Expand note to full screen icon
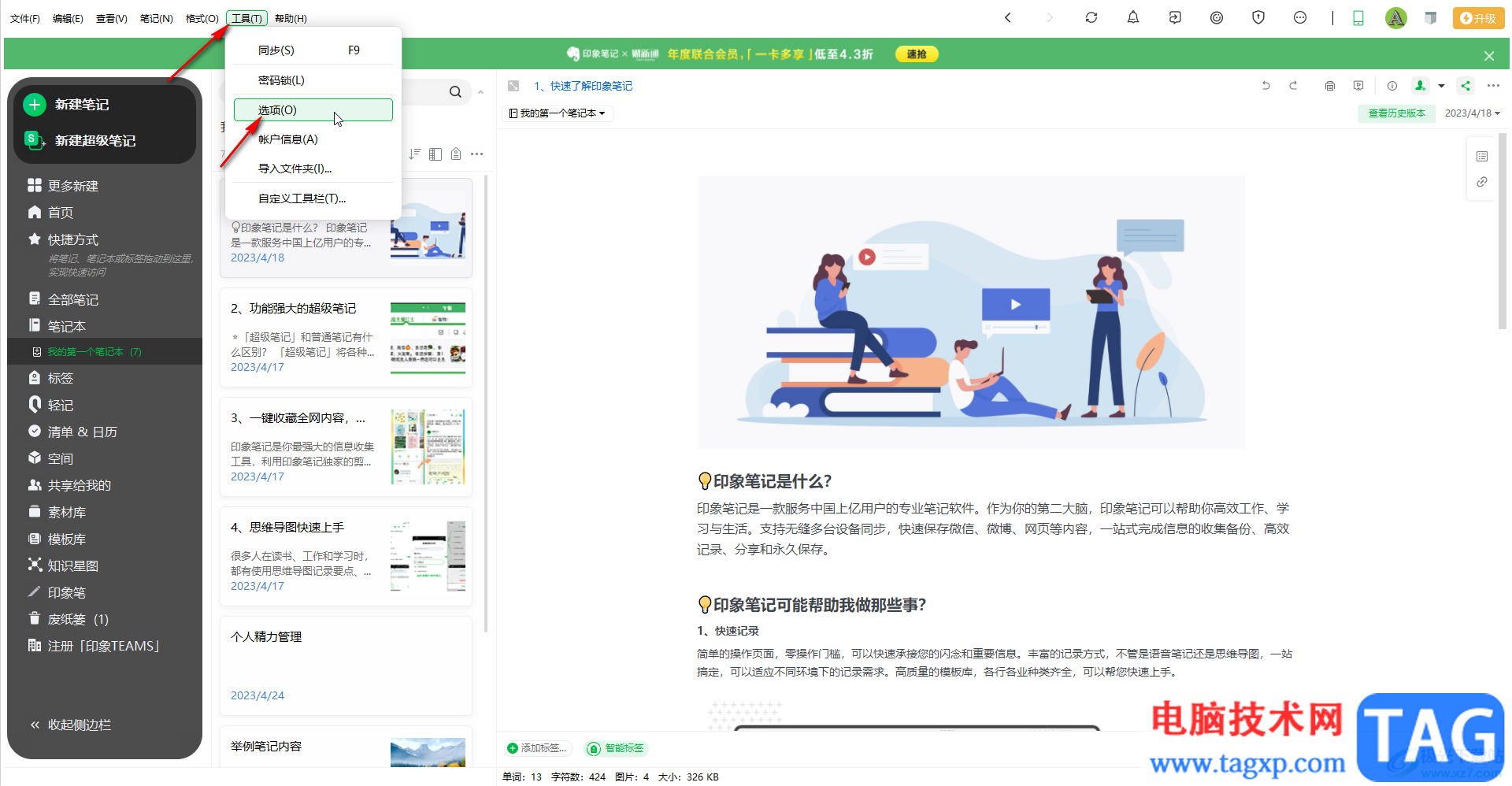Viewport: 1512px width, 786px height. pos(513,86)
